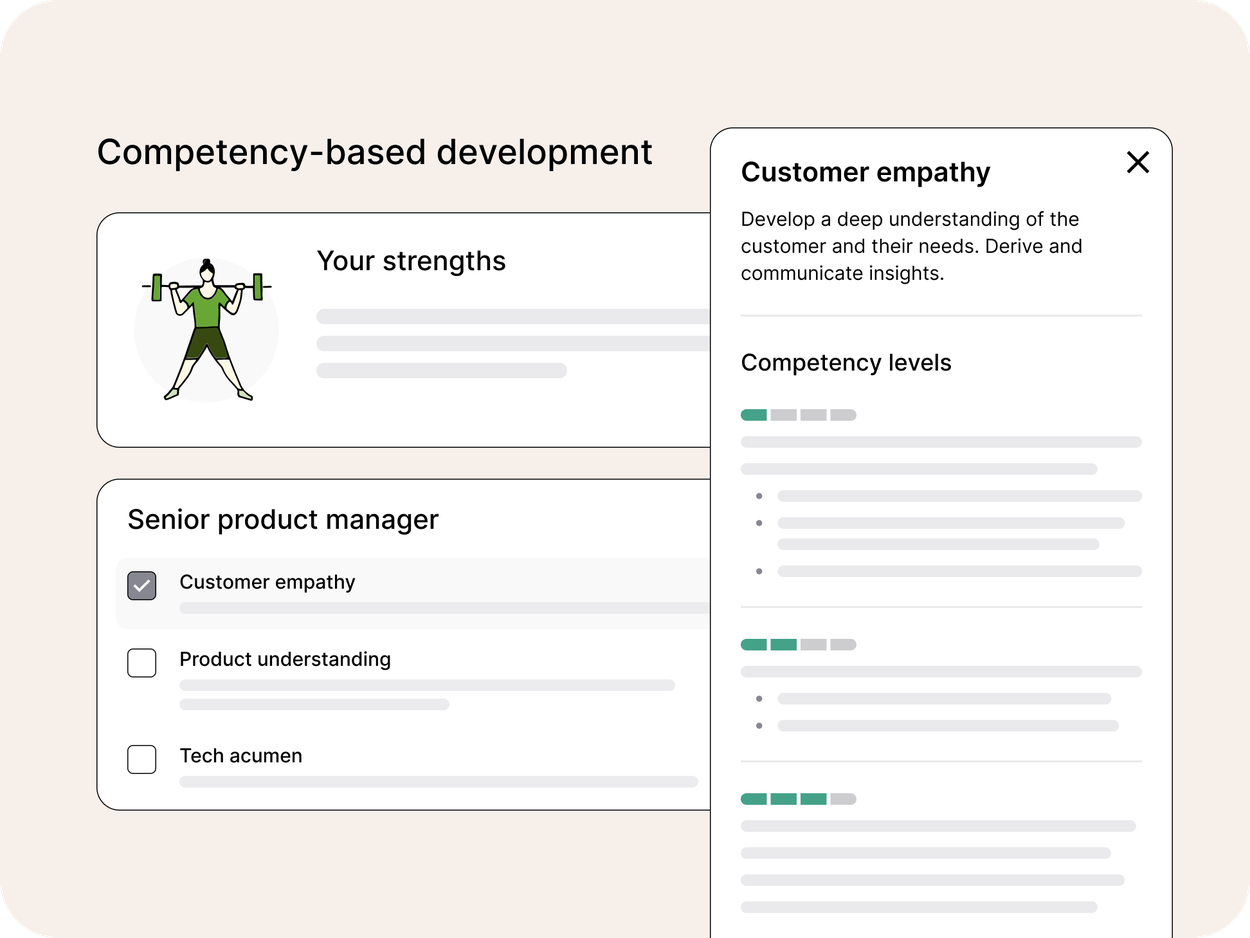This screenshot has height=938, width=1250.
Task: Click the Competency-based development page title
Action: [375, 152]
